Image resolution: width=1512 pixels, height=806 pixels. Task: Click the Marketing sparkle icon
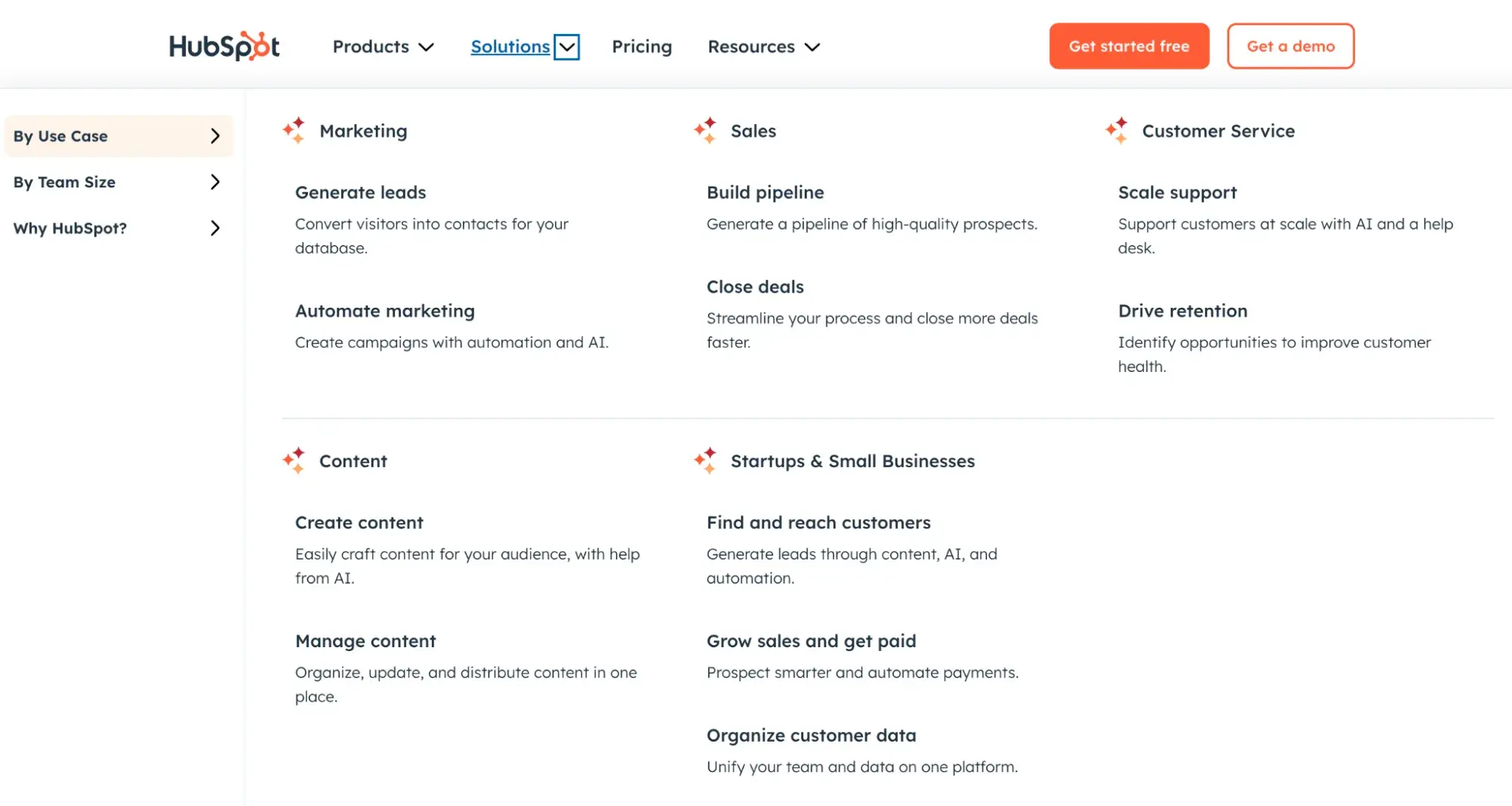point(294,131)
